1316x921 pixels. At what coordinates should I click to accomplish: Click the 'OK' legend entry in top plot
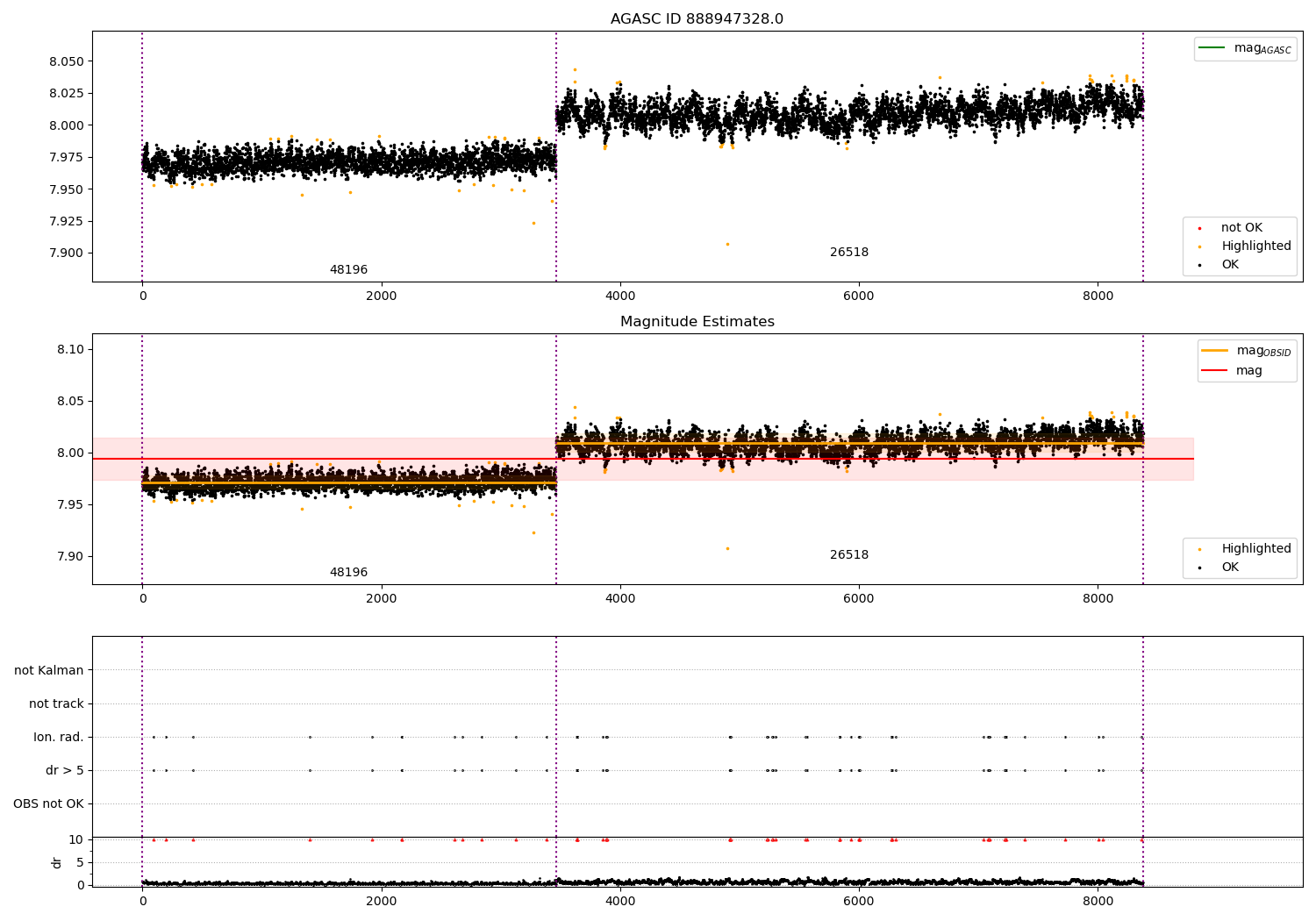[1219, 265]
